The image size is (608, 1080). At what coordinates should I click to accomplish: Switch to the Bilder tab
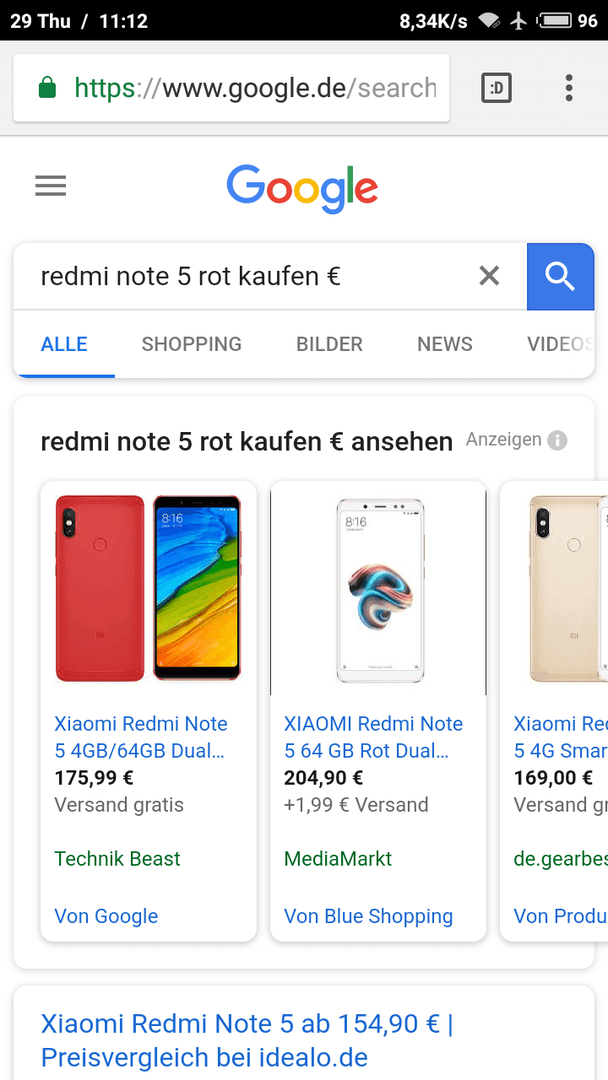pyautogui.click(x=329, y=344)
